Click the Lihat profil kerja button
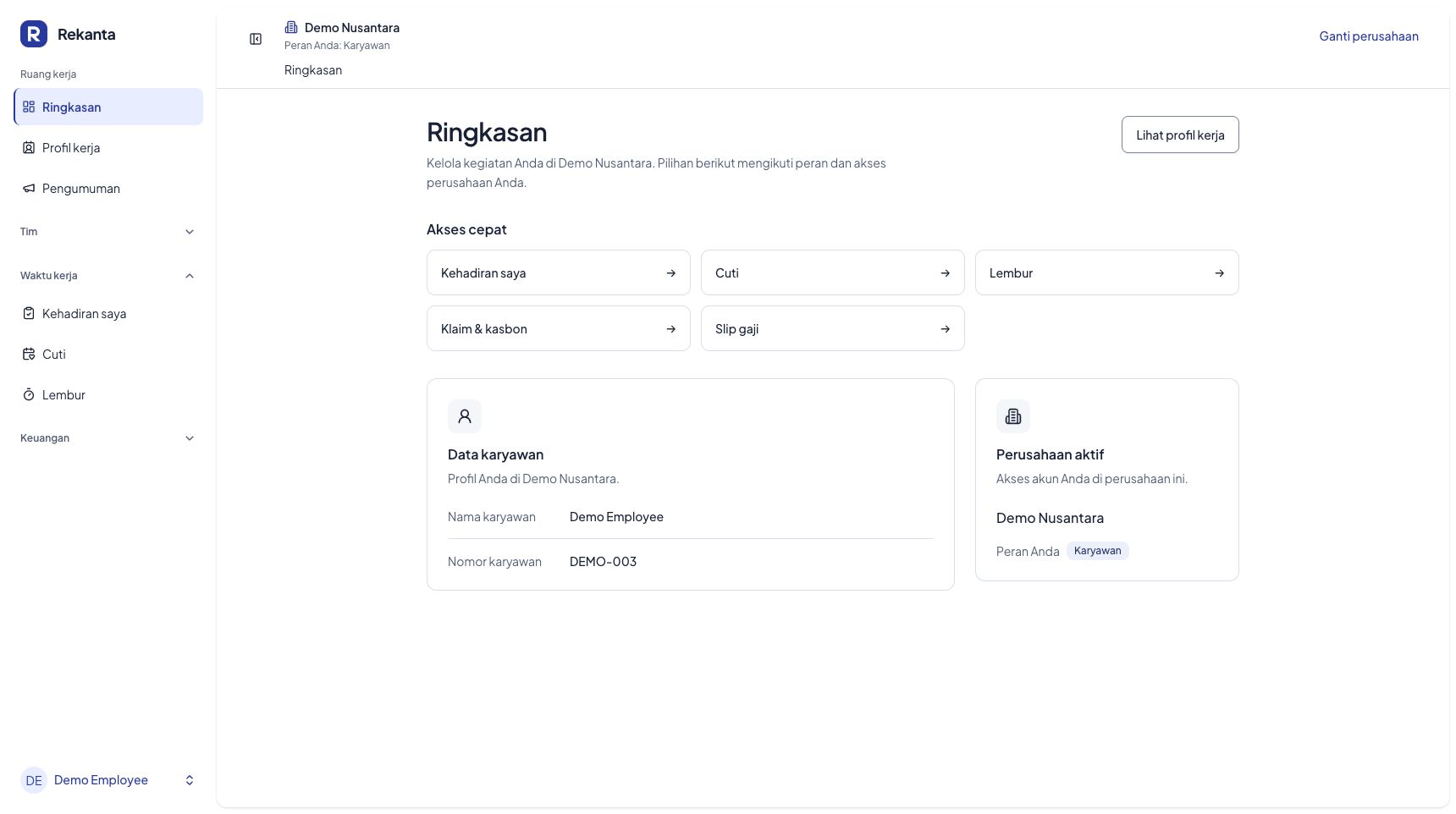This screenshot has width=1456, height=814. coord(1180,135)
